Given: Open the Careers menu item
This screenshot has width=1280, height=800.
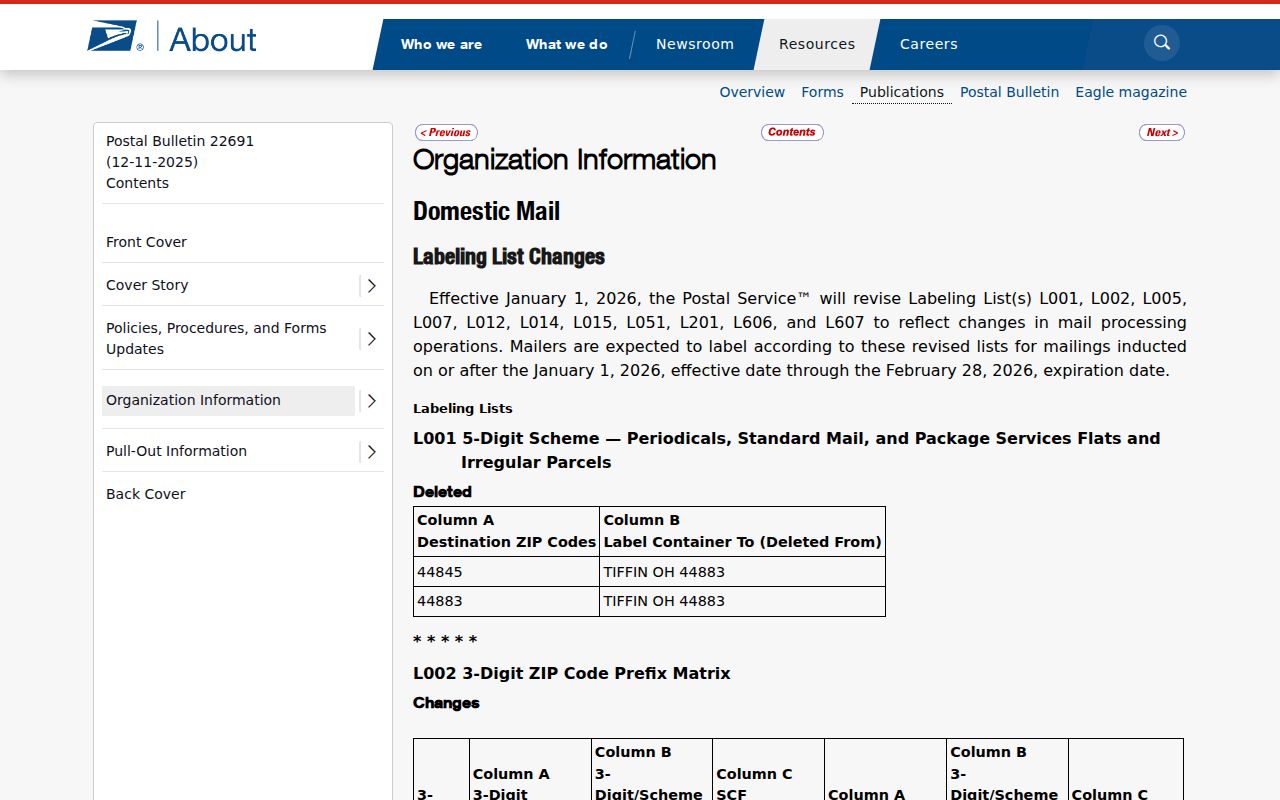Looking at the screenshot, I should [929, 44].
